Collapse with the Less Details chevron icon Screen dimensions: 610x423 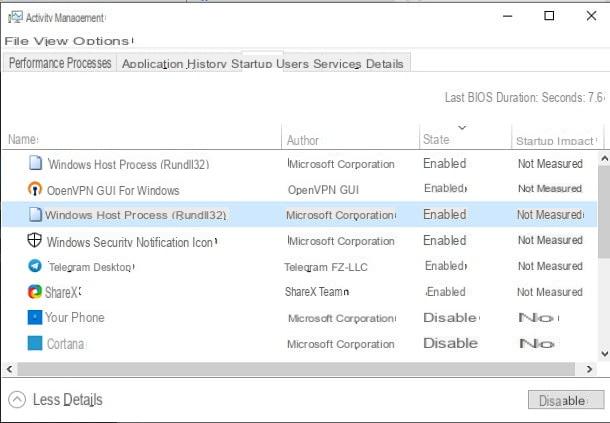coord(17,400)
